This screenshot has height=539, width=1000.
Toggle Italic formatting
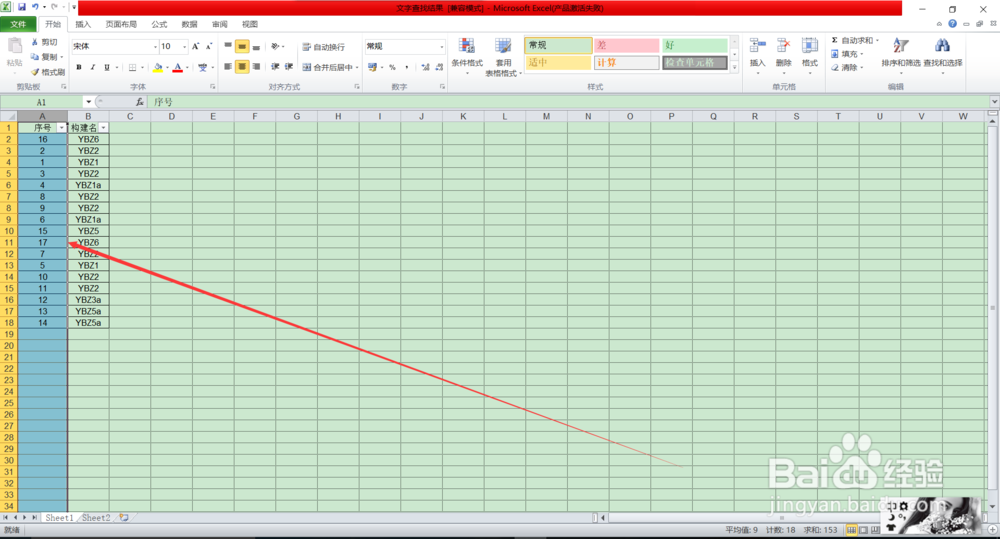[92, 67]
